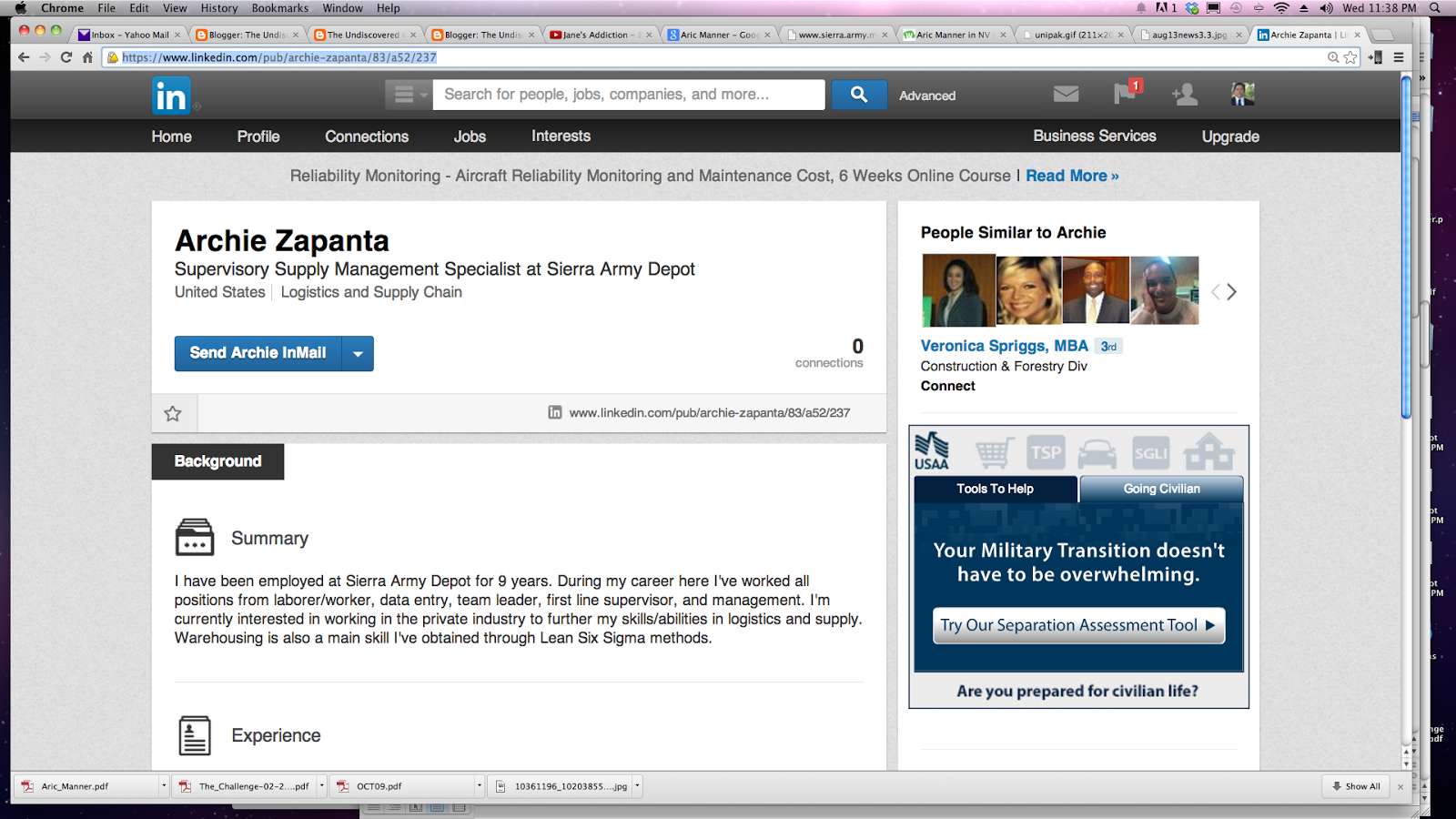This screenshot has width=1456, height=819.
Task: Click the volume icon in menu bar
Action: click(x=1326, y=8)
